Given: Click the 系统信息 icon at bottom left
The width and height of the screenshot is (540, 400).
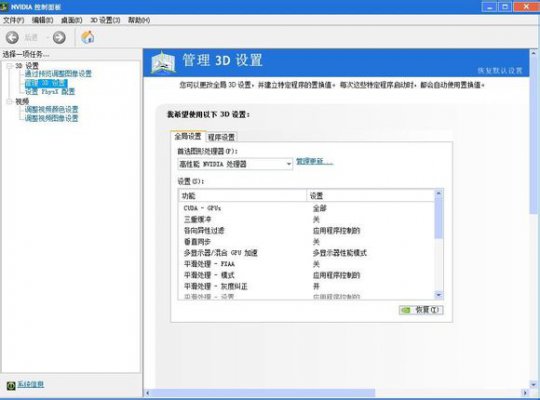Looking at the screenshot, I should (x=11, y=386).
